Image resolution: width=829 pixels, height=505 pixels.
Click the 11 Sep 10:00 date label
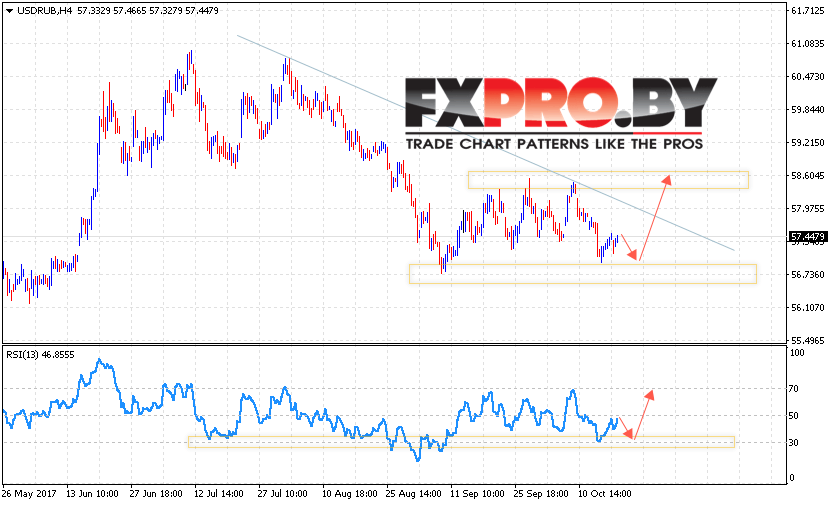click(477, 493)
